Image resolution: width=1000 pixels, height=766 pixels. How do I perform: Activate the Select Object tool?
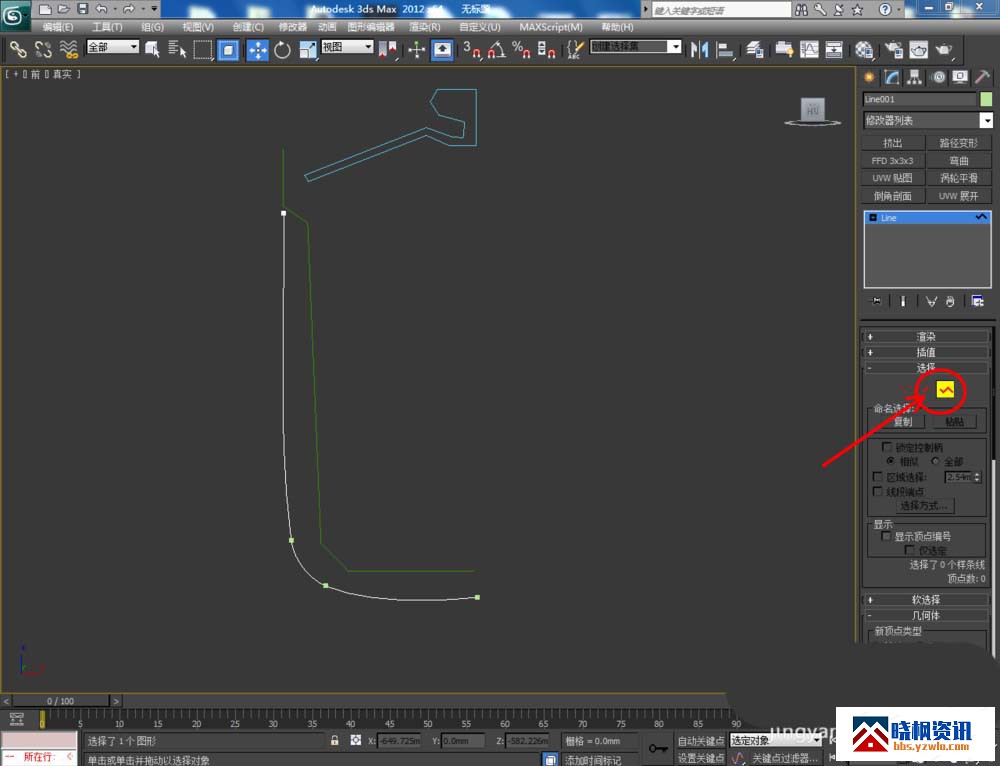pyautogui.click(x=152, y=49)
